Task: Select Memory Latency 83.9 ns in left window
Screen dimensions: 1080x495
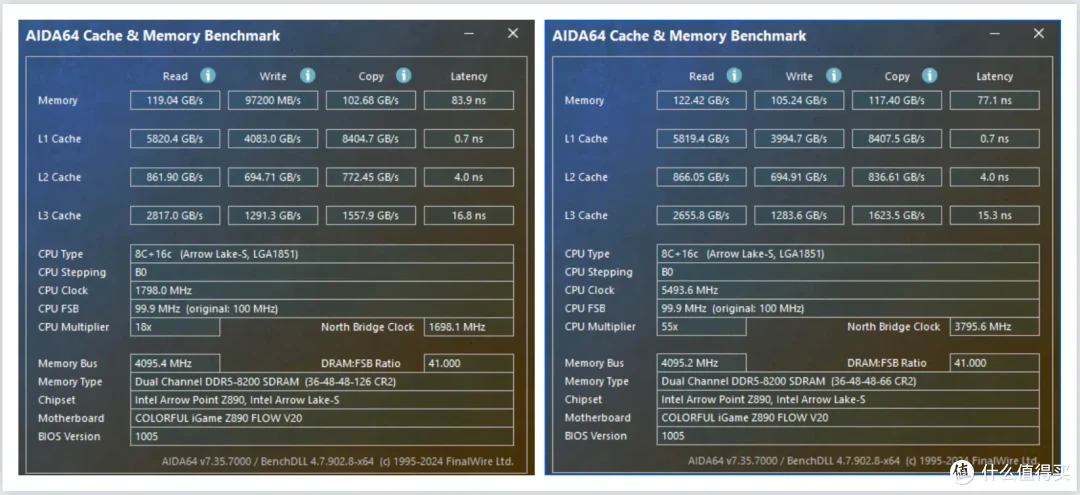Action: click(468, 101)
